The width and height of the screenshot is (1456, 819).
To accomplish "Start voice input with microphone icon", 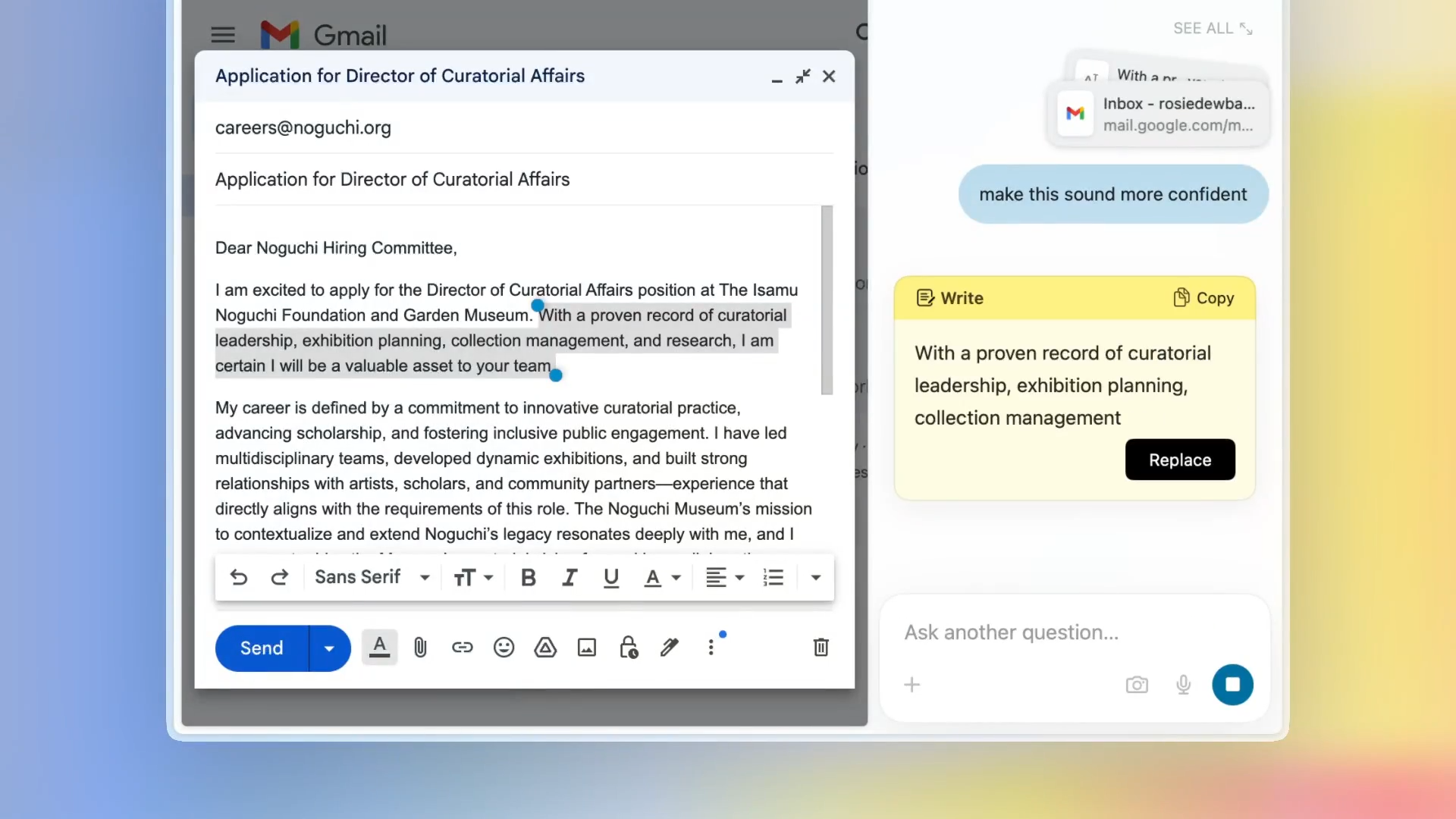I will pyautogui.click(x=1183, y=686).
